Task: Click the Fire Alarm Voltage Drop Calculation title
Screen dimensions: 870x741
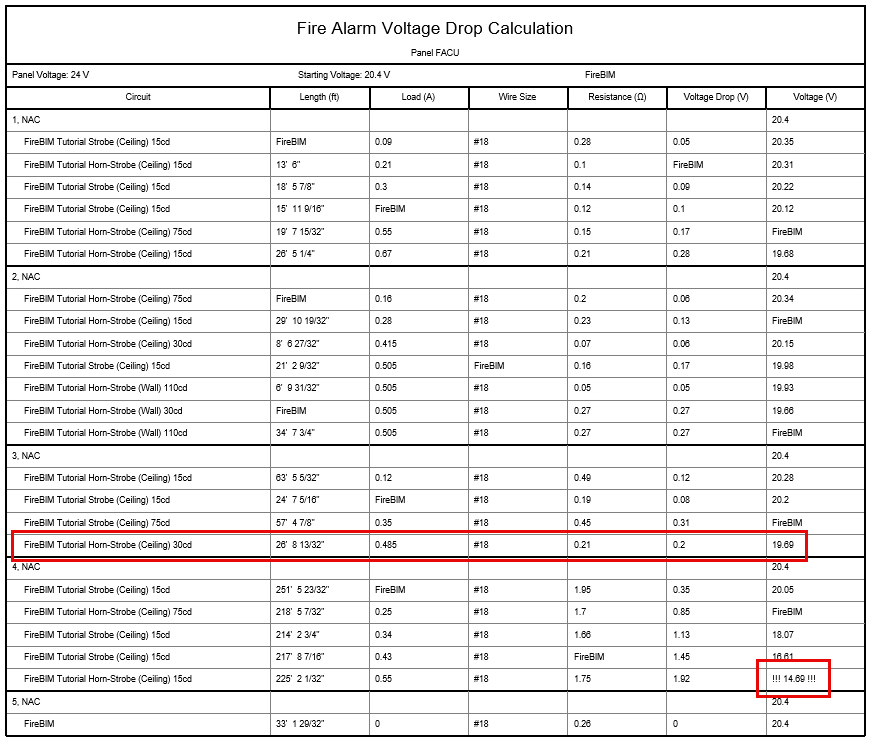Action: 435,28
